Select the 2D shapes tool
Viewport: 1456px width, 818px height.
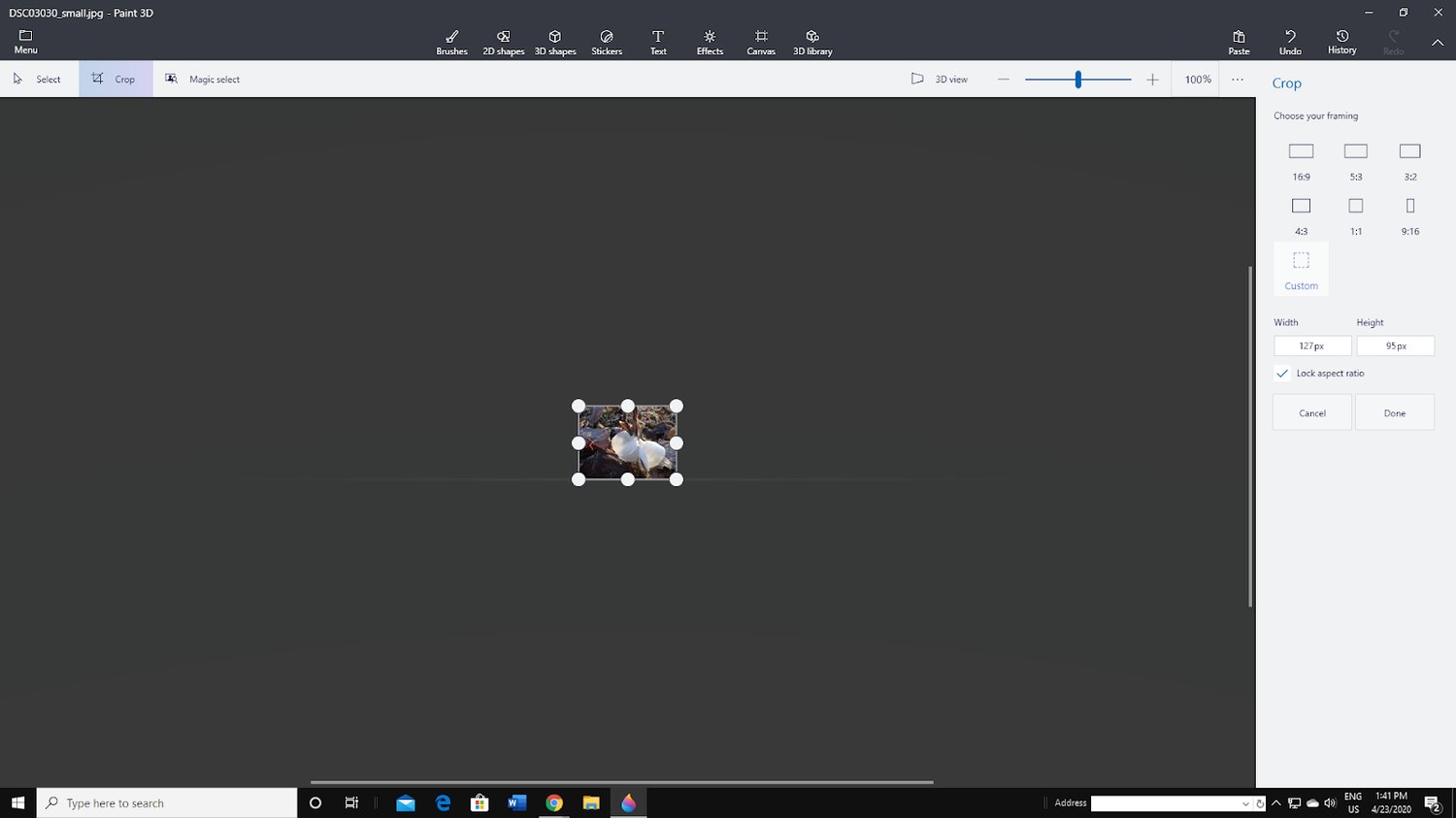point(503,42)
